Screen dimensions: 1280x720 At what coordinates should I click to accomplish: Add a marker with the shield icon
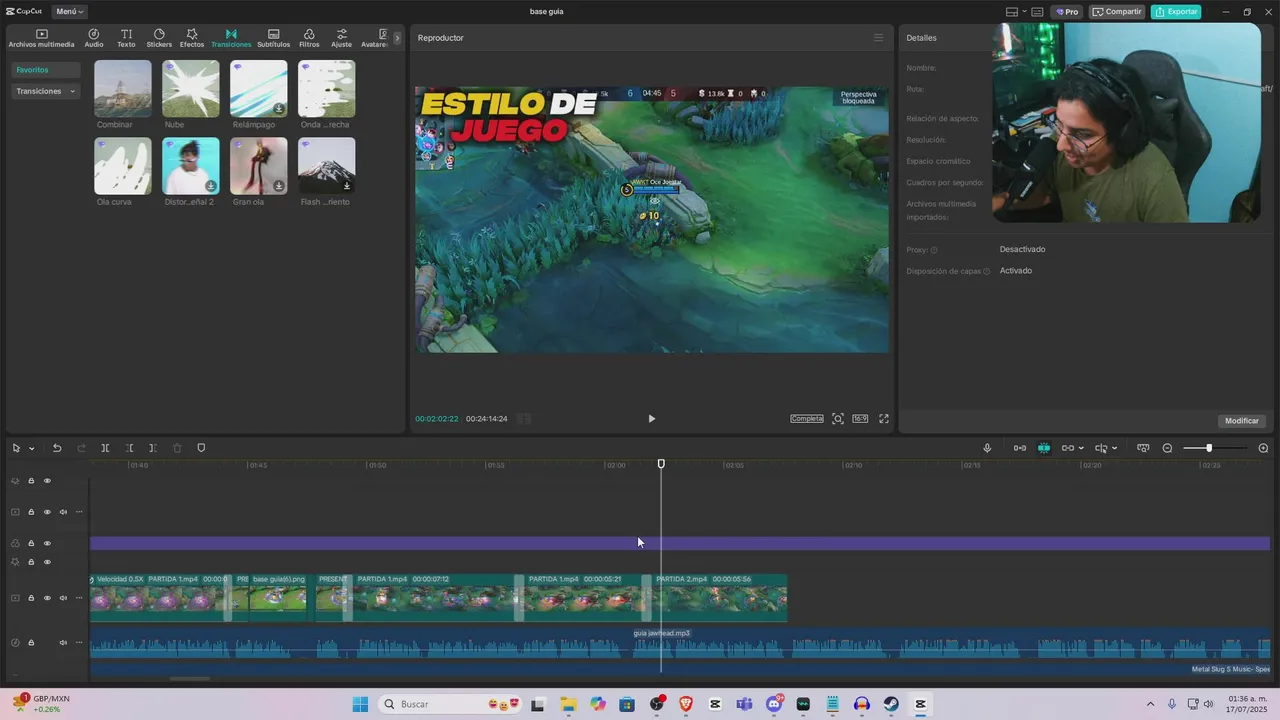(201, 448)
